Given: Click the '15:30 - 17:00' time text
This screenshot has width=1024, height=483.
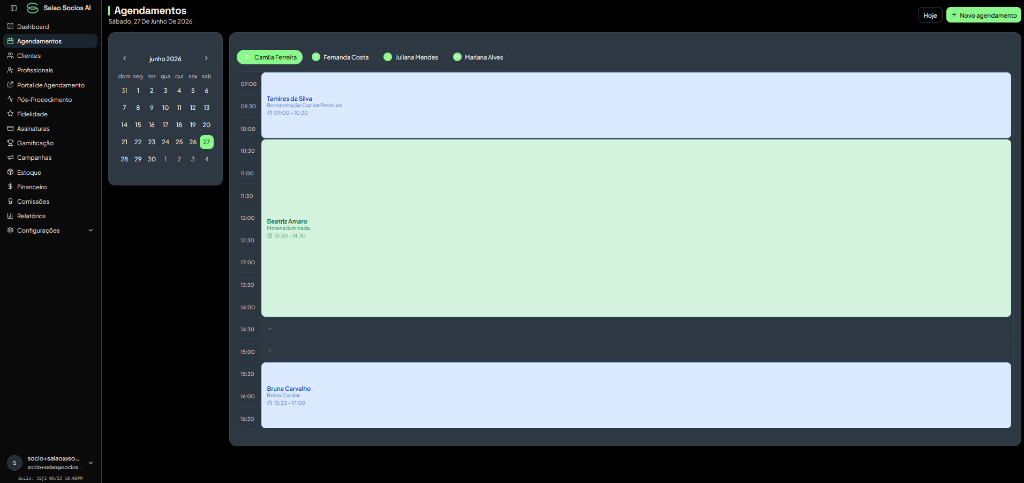Looking at the screenshot, I should click(x=289, y=403).
